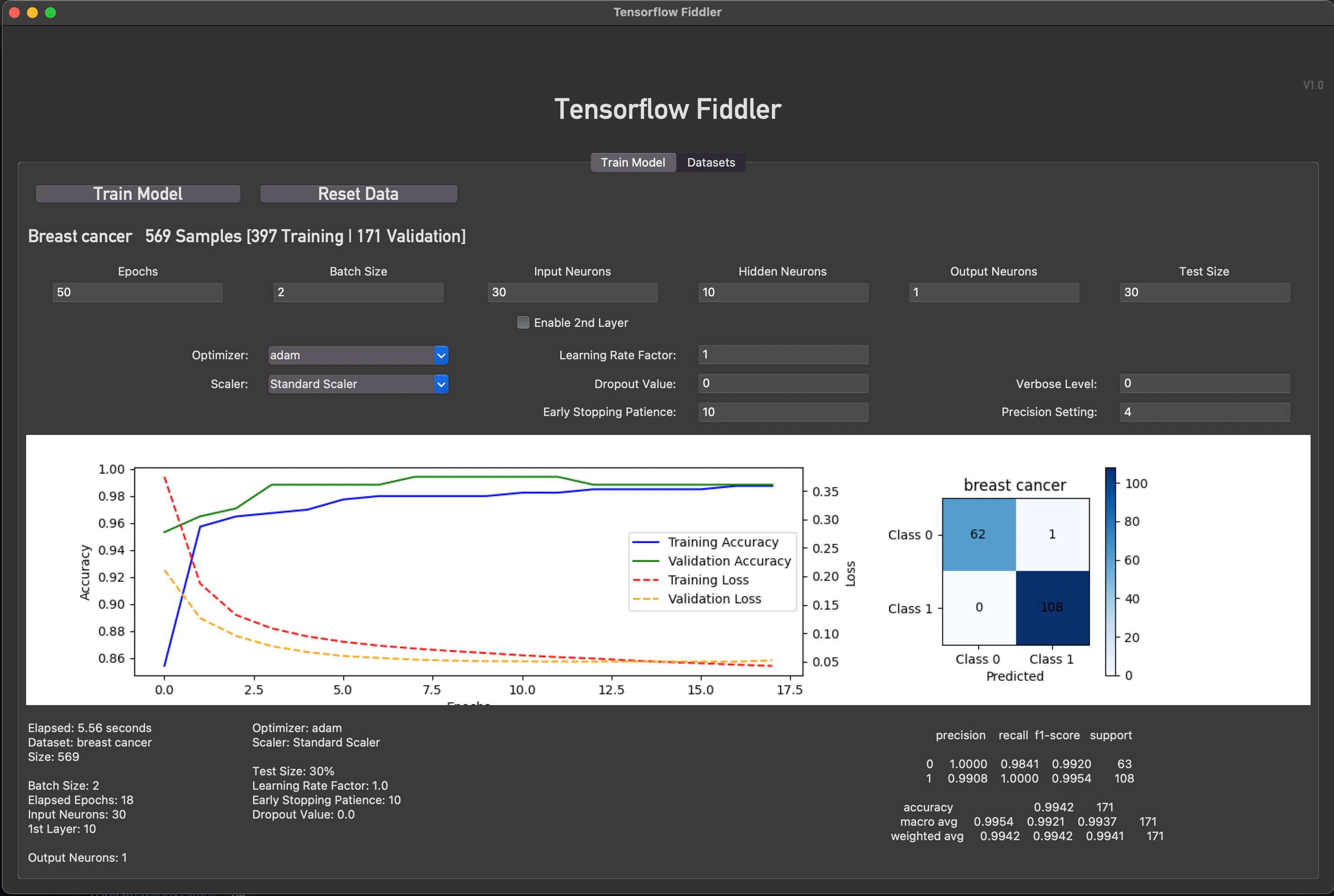
Task: Expand the Scaler dropdown arrow
Action: coord(440,384)
